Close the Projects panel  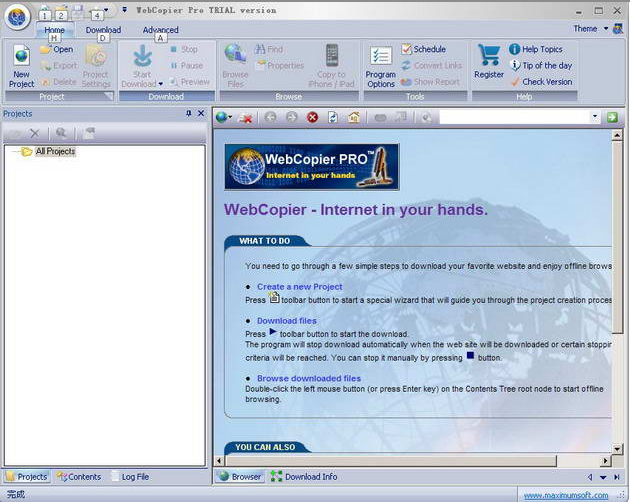[201, 114]
